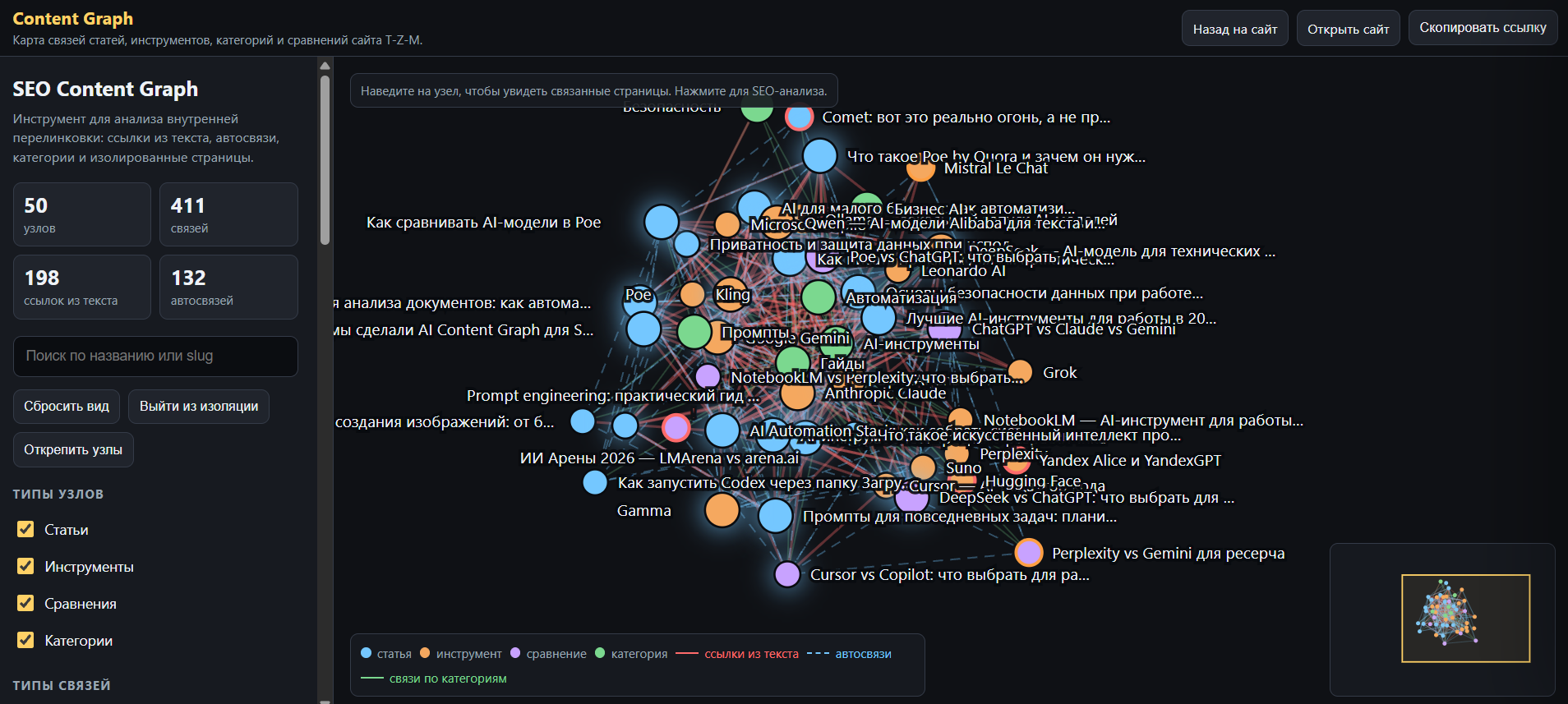
Task: Select the green 'Автоматизация' category node
Action: click(819, 297)
